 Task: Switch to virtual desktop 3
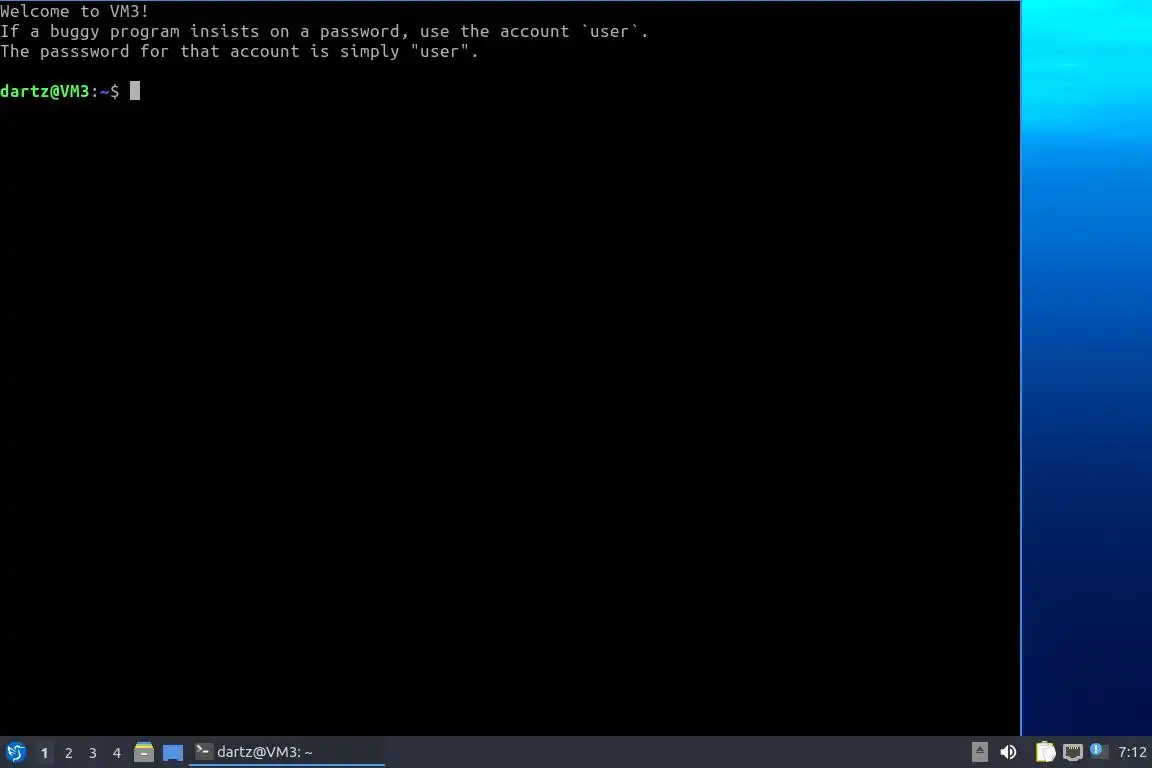click(x=93, y=753)
